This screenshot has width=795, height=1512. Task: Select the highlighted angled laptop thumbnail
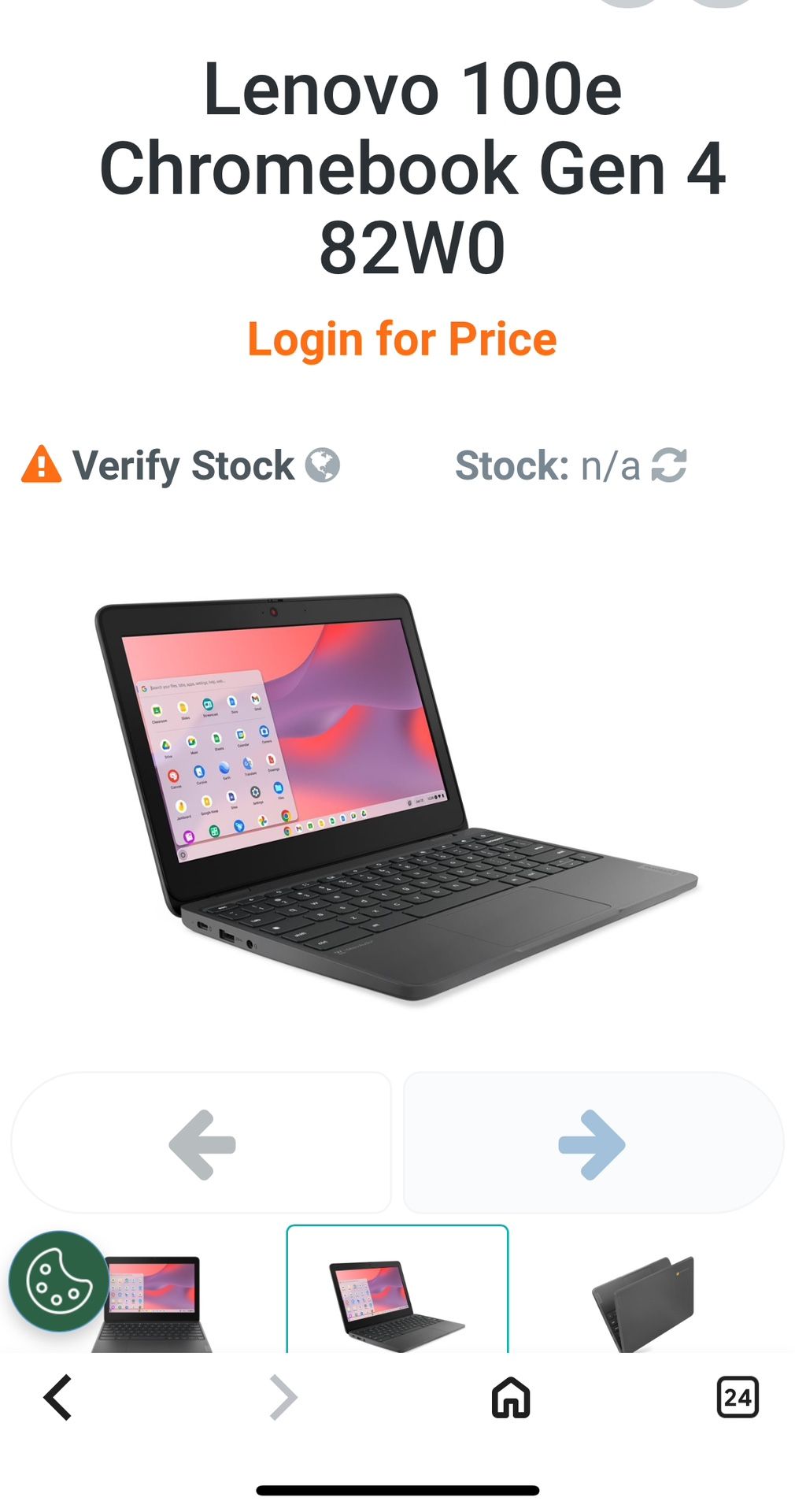pyautogui.click(x=397, y=1289)
